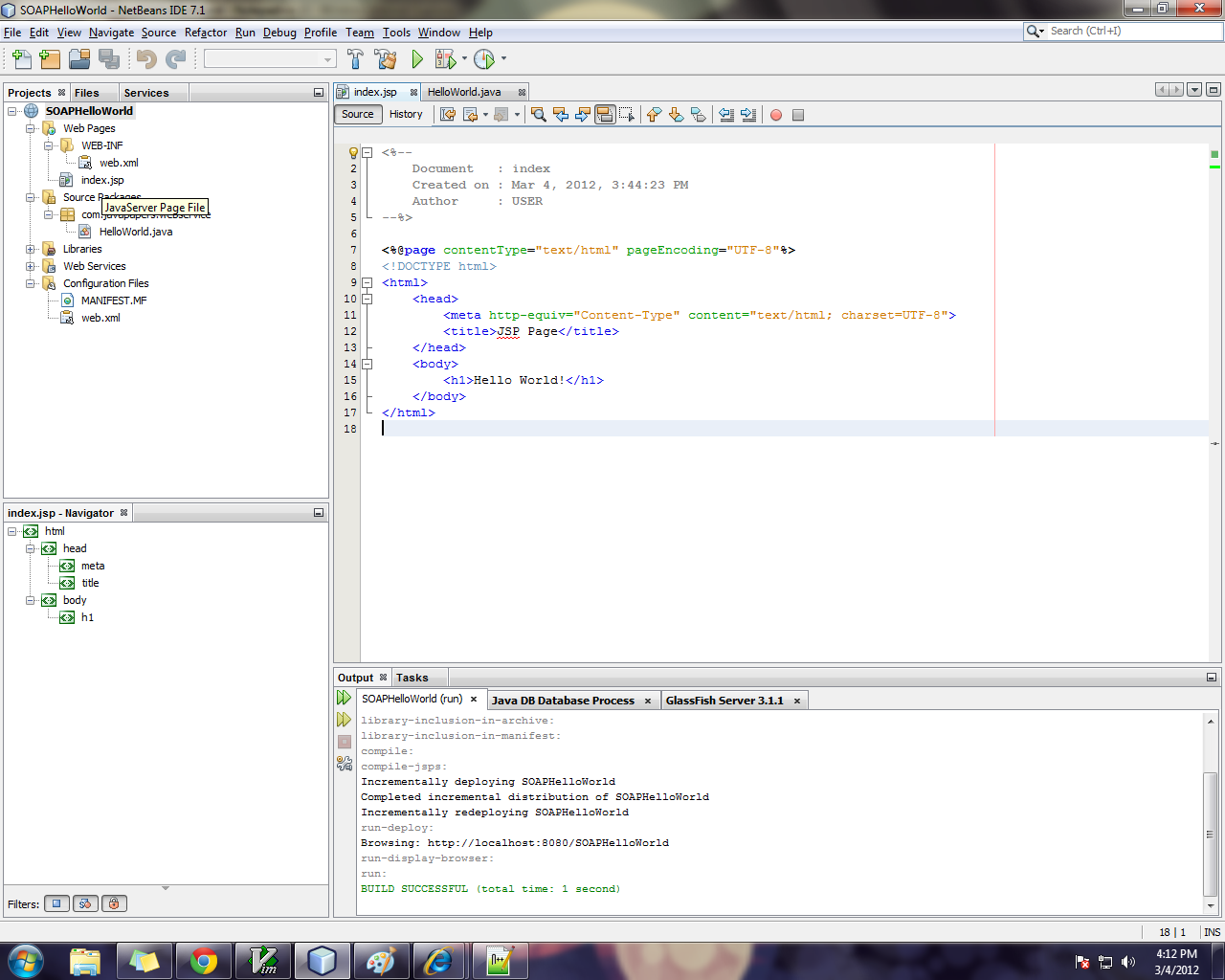Toggle Highlight Search in the editor toolbar
The width and height of the screenshot is (1225, 980).
pos(604,114)
